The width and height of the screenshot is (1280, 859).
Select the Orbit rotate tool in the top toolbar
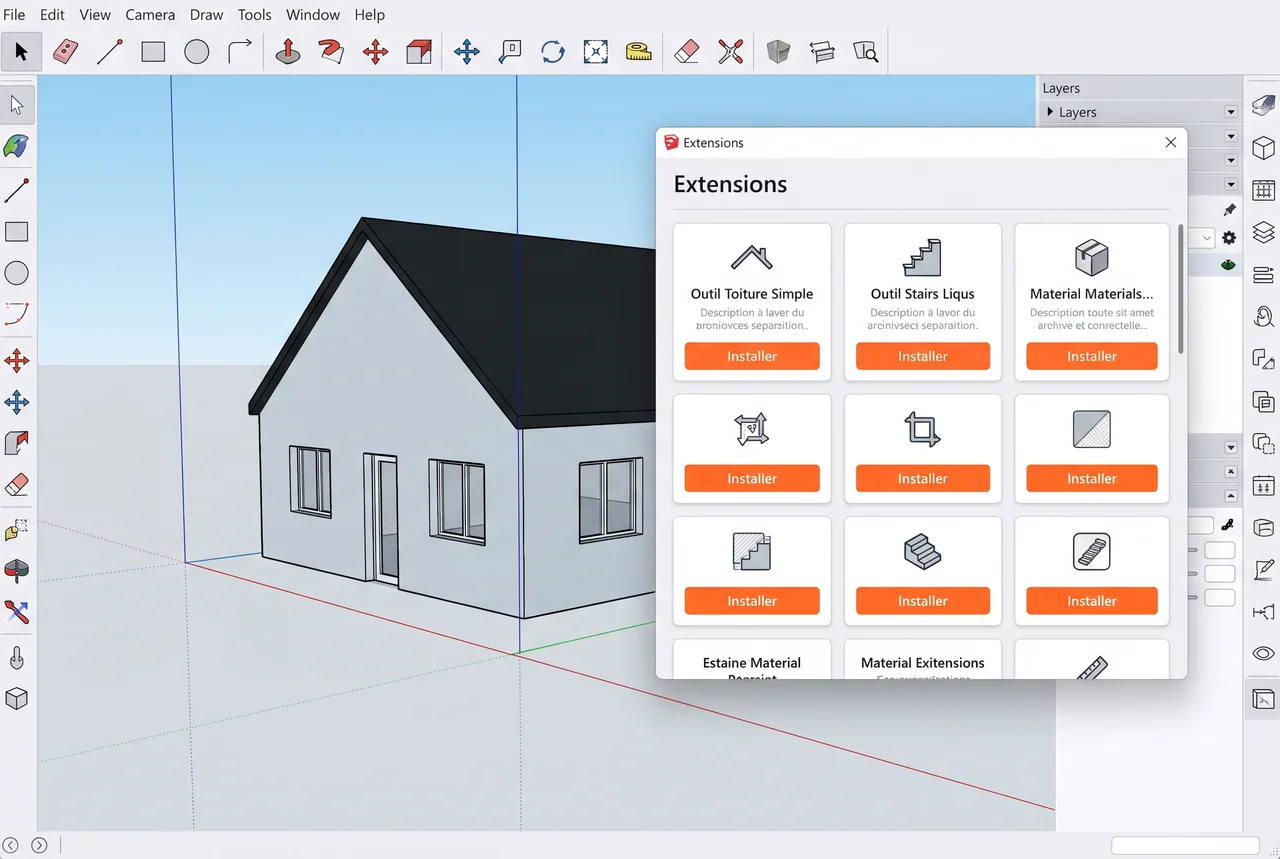coord(553,52)
